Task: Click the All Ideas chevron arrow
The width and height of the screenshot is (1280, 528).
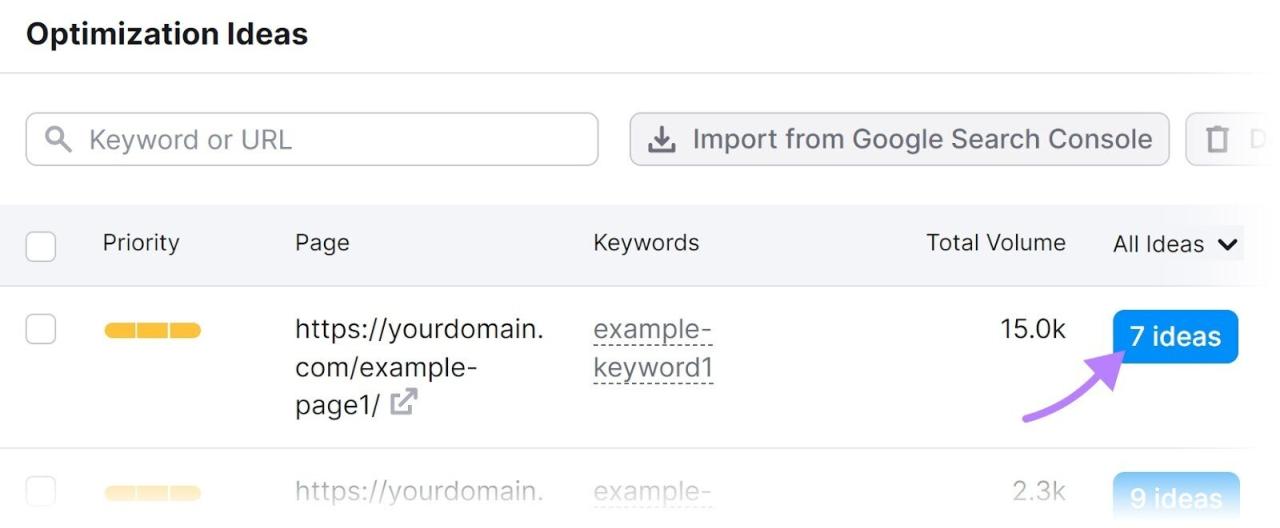Action: [1227, 244]
